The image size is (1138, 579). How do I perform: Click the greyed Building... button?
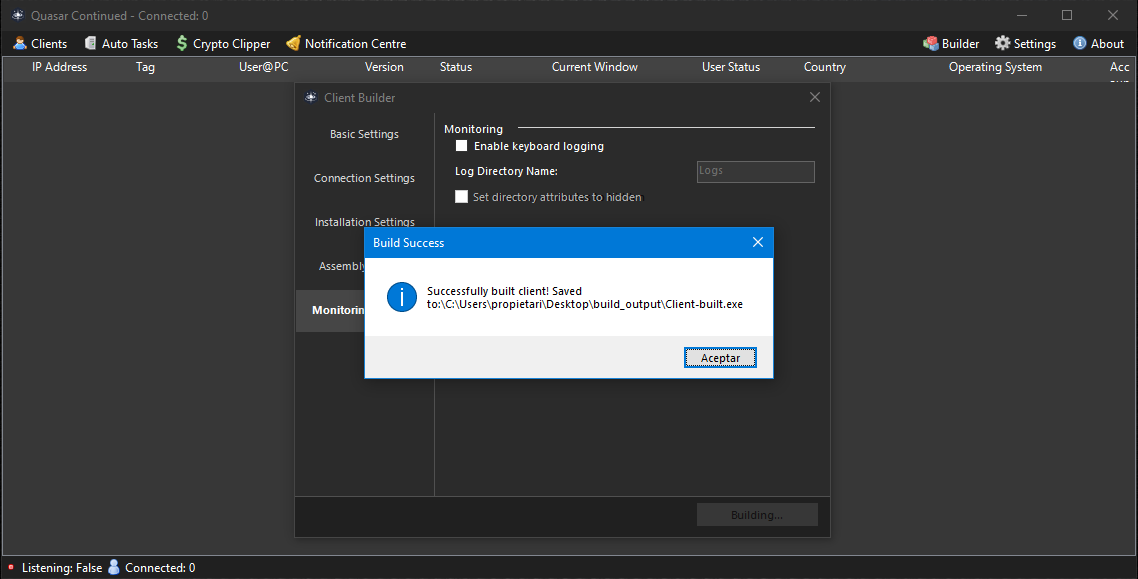click(757, 514)
